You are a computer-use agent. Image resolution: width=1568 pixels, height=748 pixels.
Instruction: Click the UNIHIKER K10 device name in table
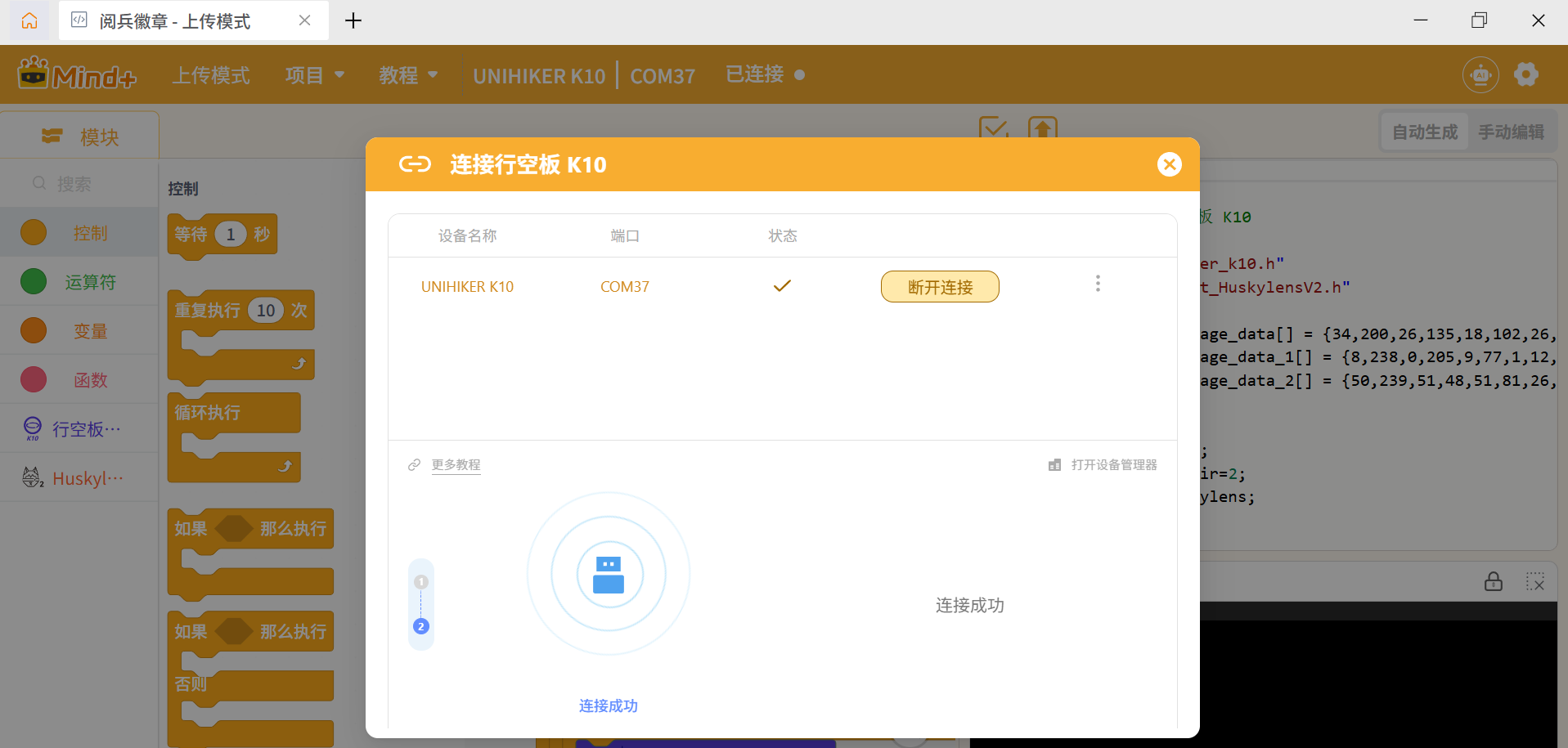pos(467,287)
